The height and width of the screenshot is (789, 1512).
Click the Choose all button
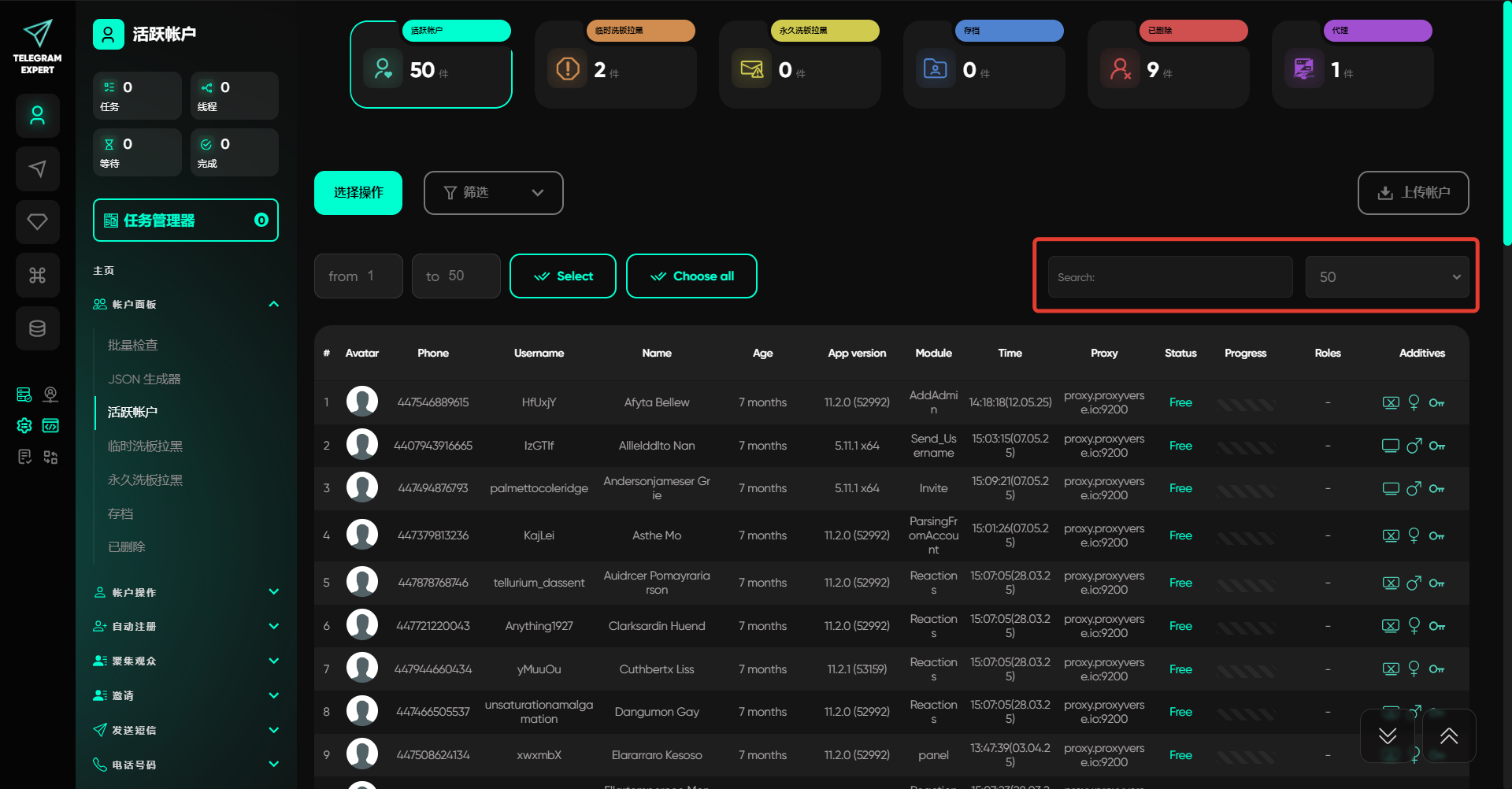(x=691, y=276)
